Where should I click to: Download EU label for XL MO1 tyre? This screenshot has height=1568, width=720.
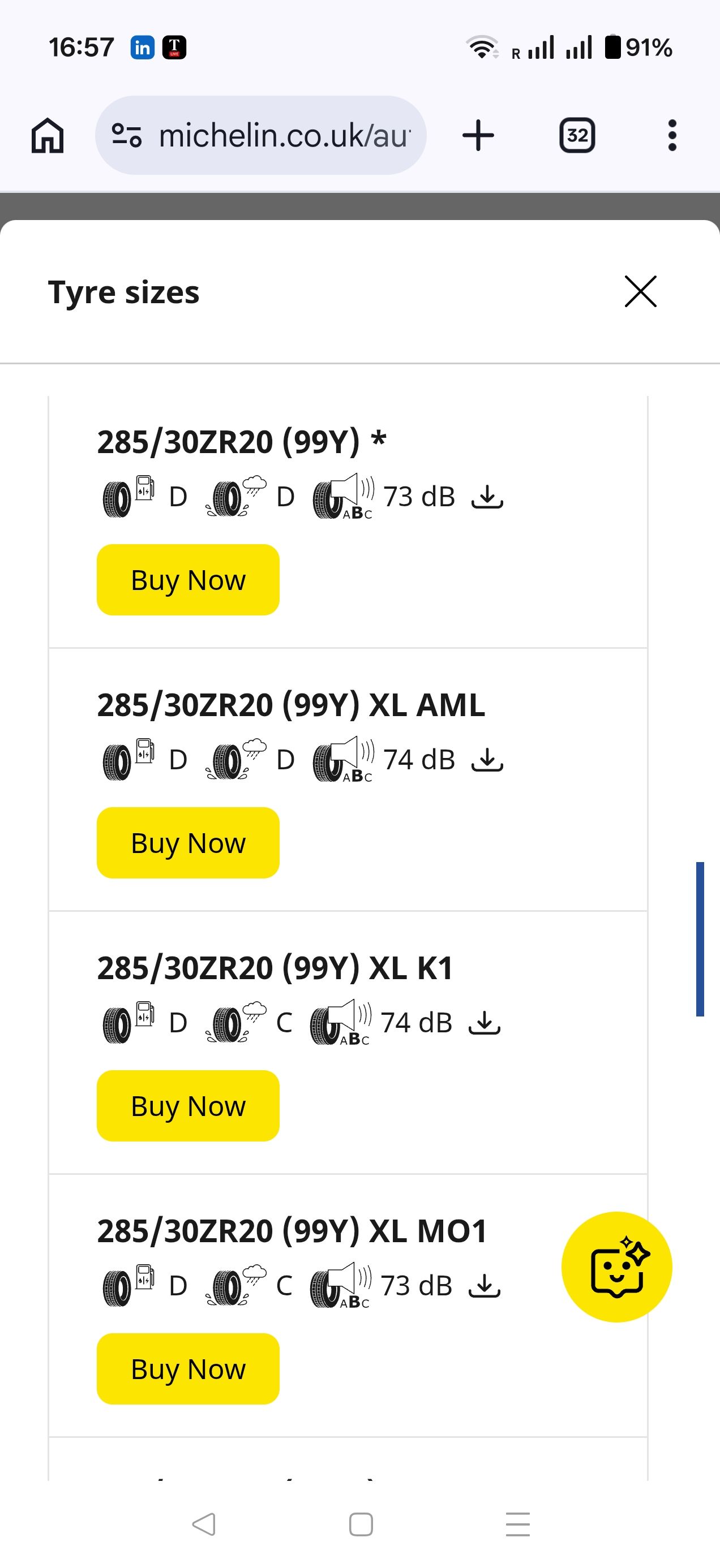[485, 1286]
